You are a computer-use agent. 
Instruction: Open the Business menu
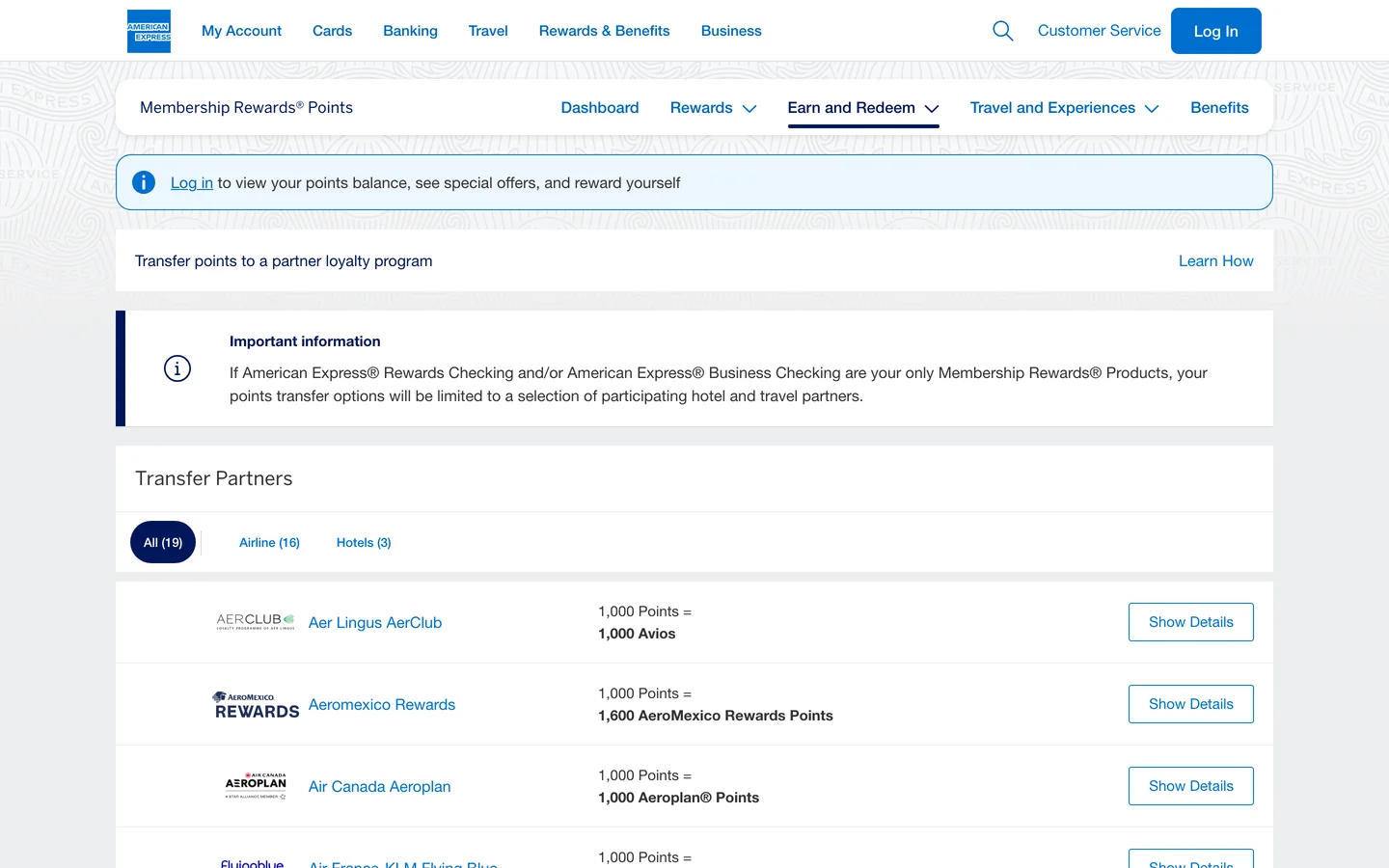pos(731,31)
